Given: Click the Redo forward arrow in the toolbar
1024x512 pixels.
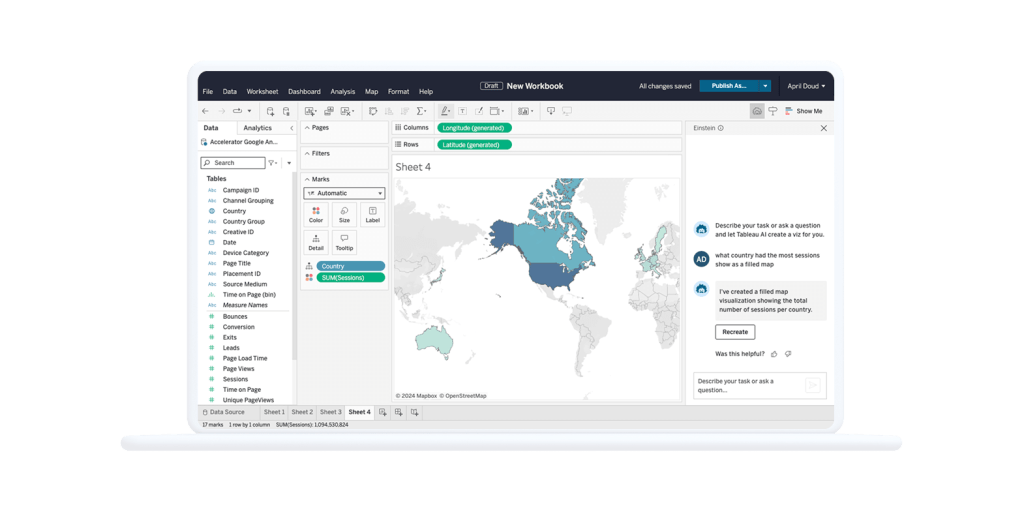Looking at the screenshot, I should coord(221,111).
